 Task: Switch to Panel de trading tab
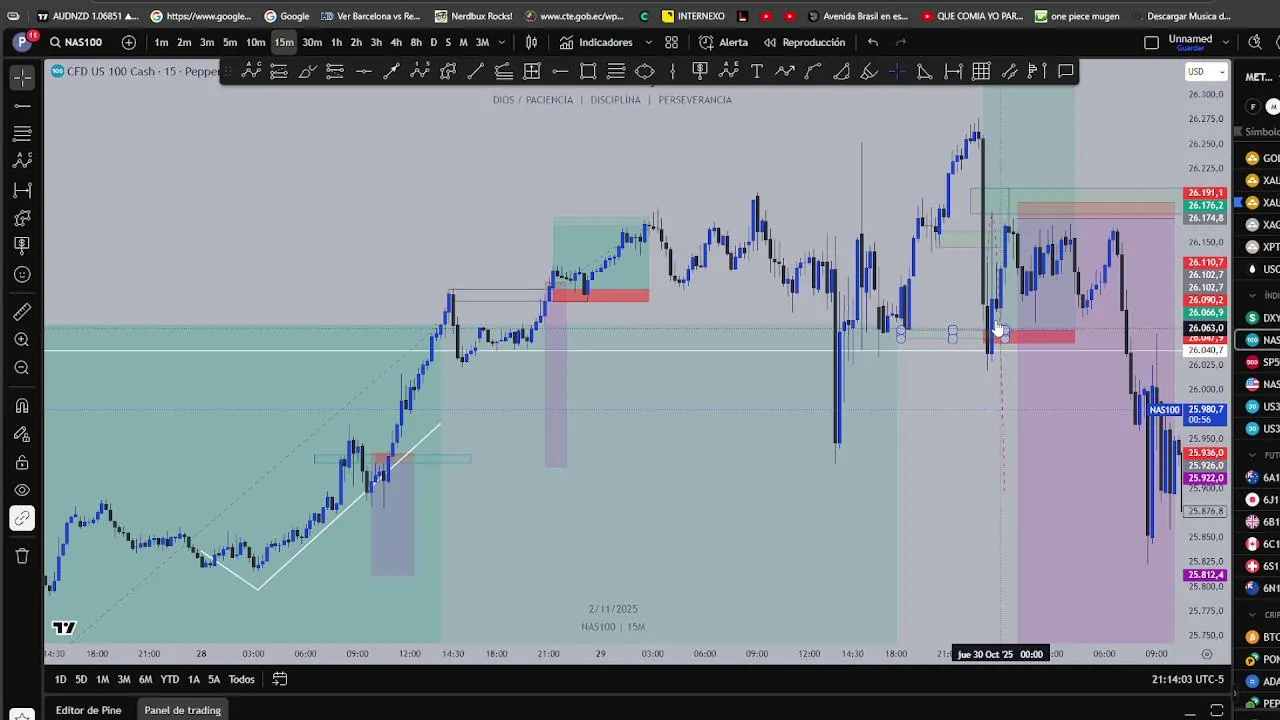[x=182, y=710]
